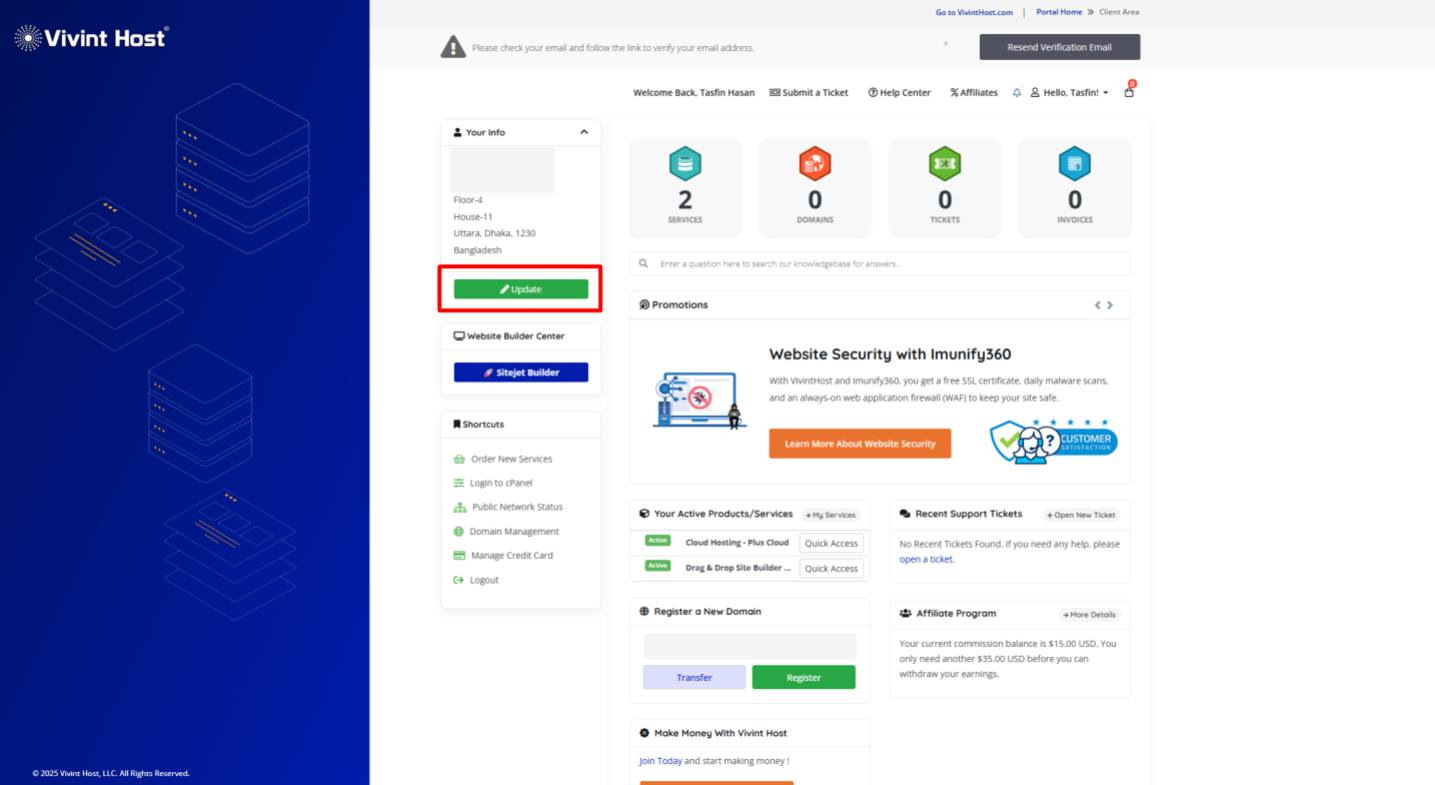Viewport: 1435px width, 785px height.
Task: Click the Invoices icon tile
Action: click(1075, 164)
